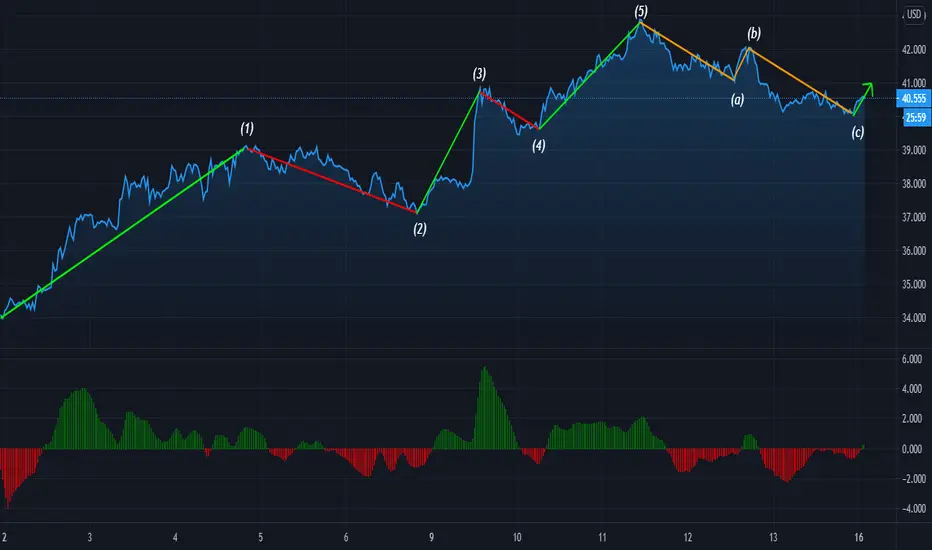Click date 9 on the time axis
The width and height of the screenshot is (932, 550).
[432, 538]
